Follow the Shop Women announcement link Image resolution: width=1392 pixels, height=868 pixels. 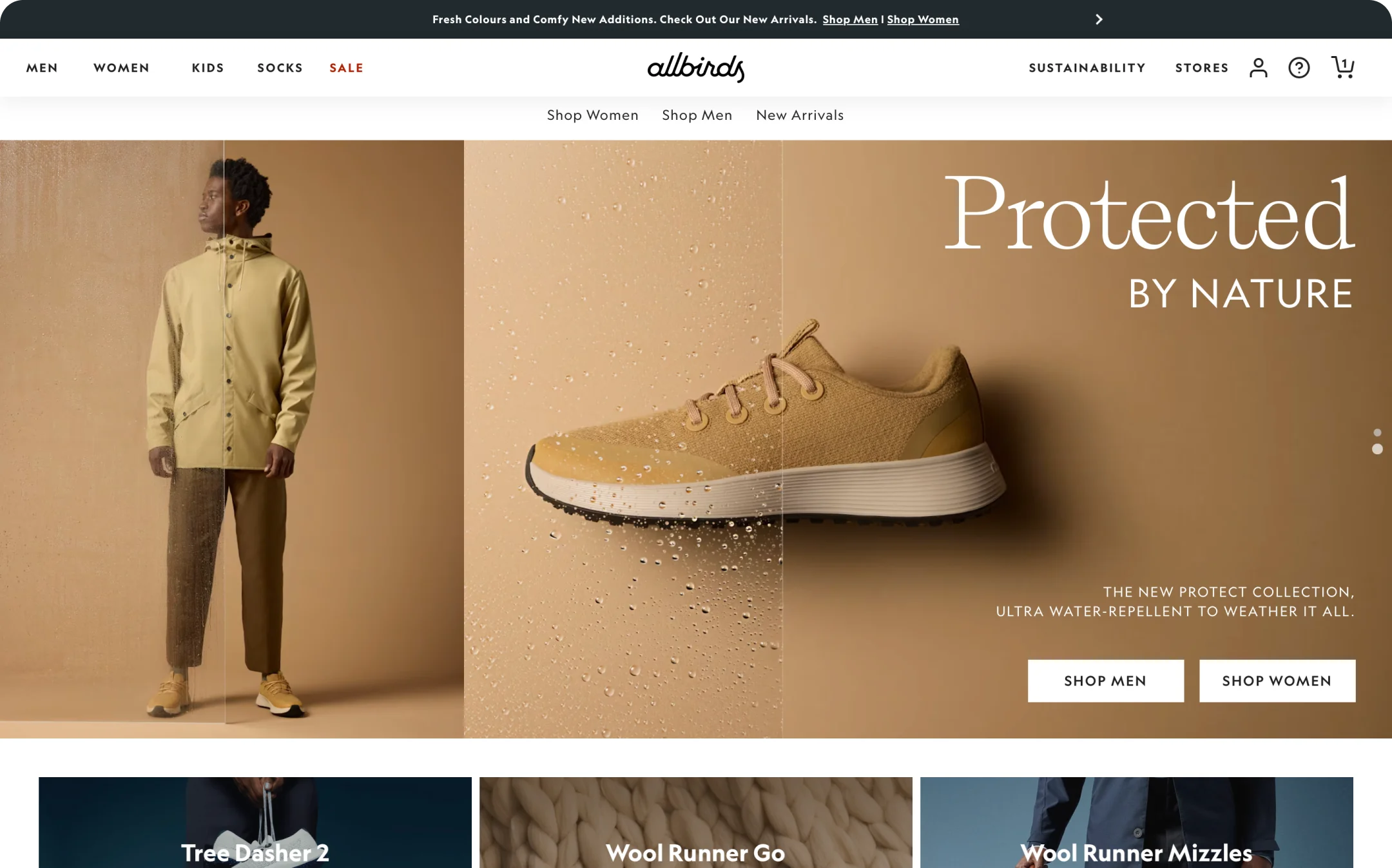click(923, 19)
